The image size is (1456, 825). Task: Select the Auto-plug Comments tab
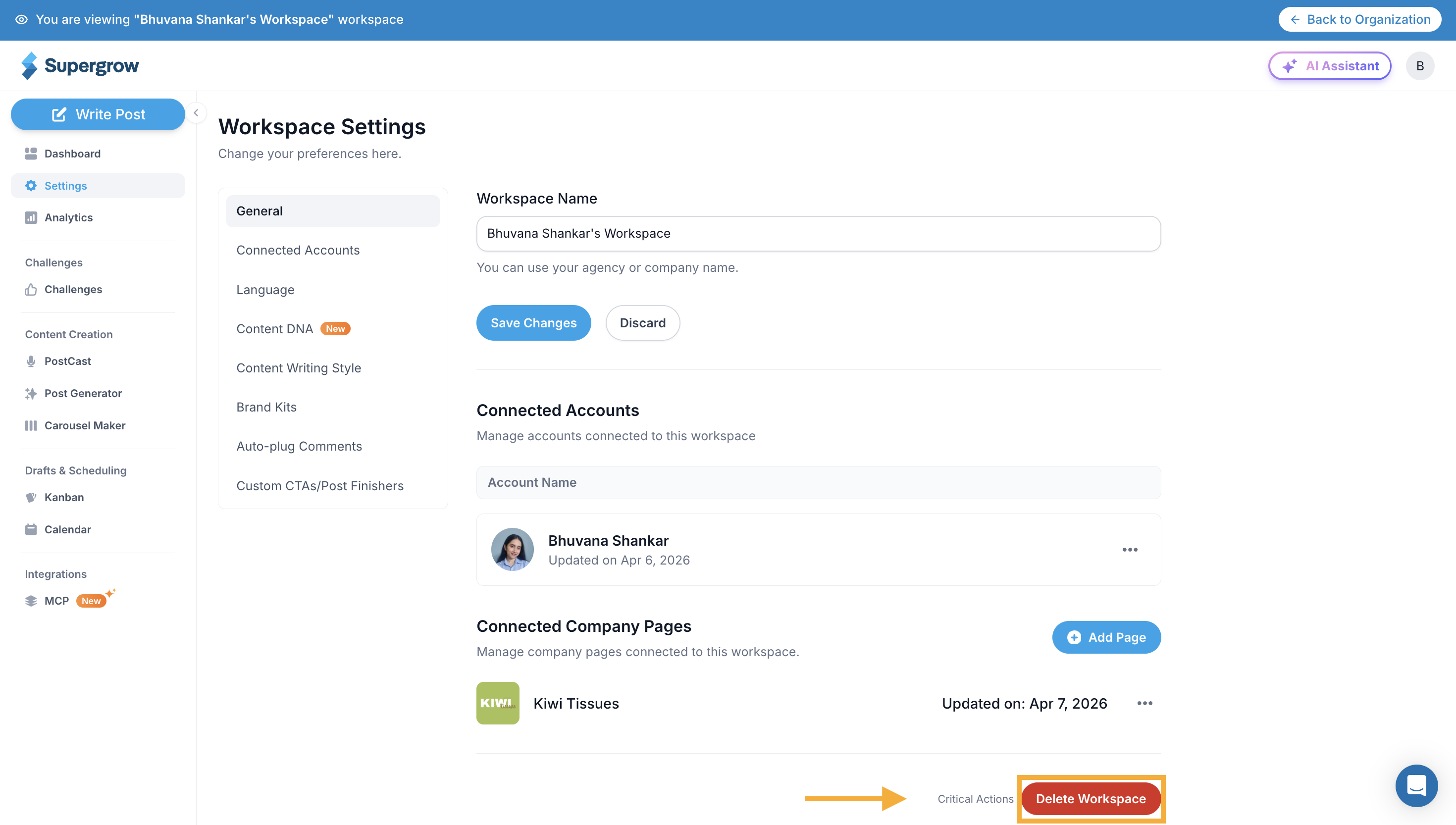click(333, 447)
